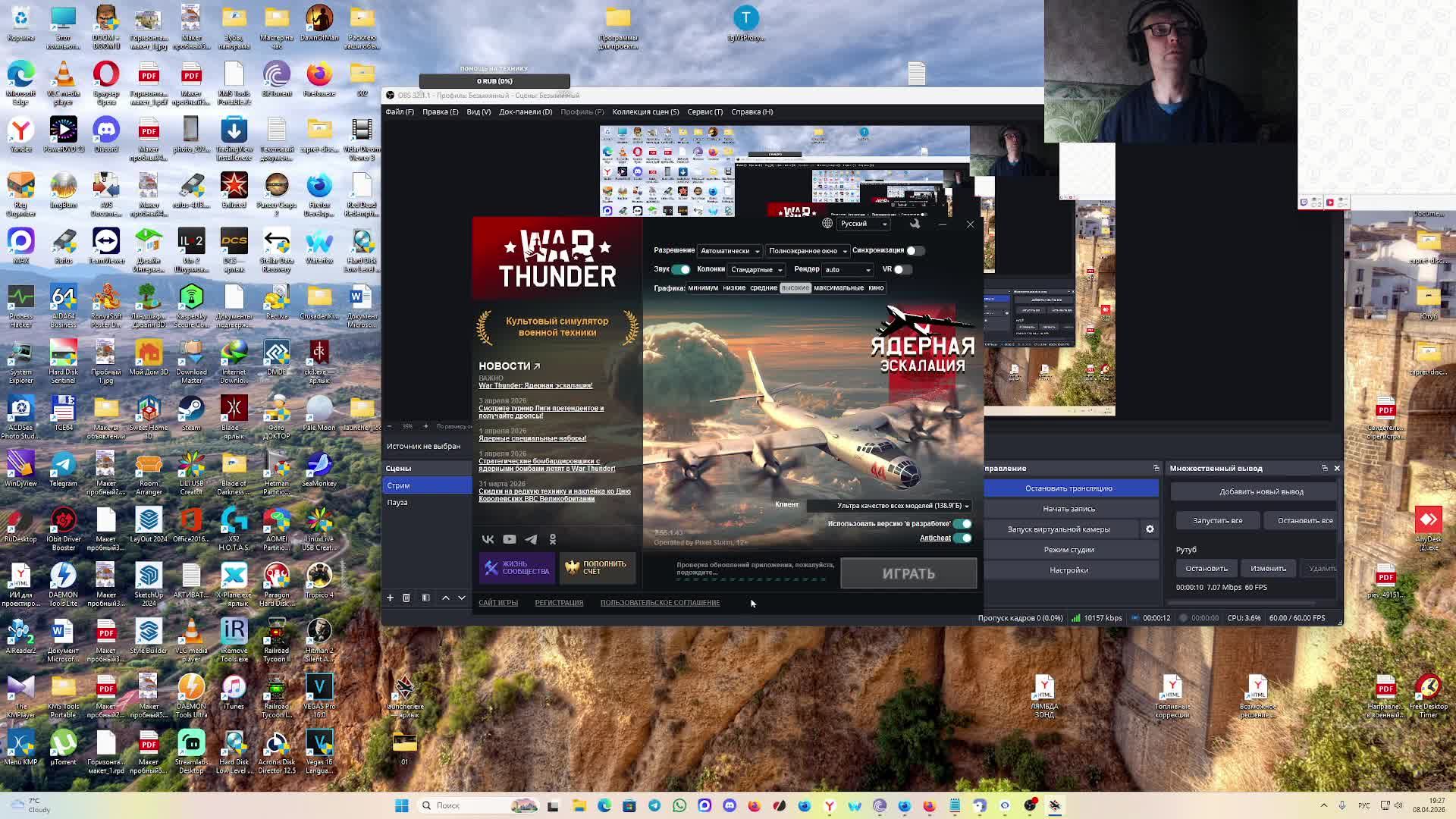This screenshot has width=1456, height=819.
Task: Click Остановить трансляцию button
Action: tap(1068, 488)
